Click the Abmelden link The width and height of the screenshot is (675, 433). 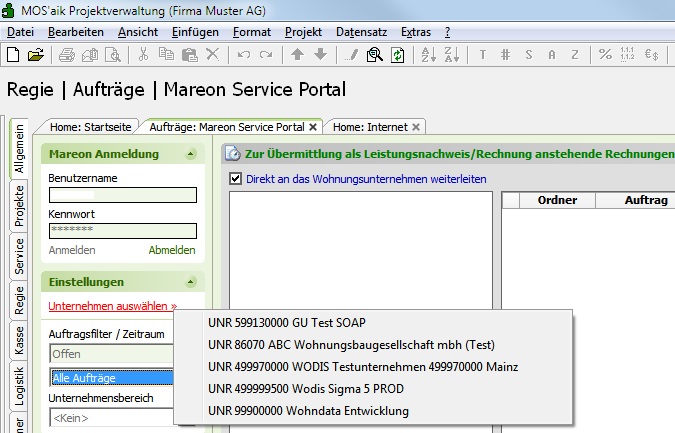pos(172,250)
